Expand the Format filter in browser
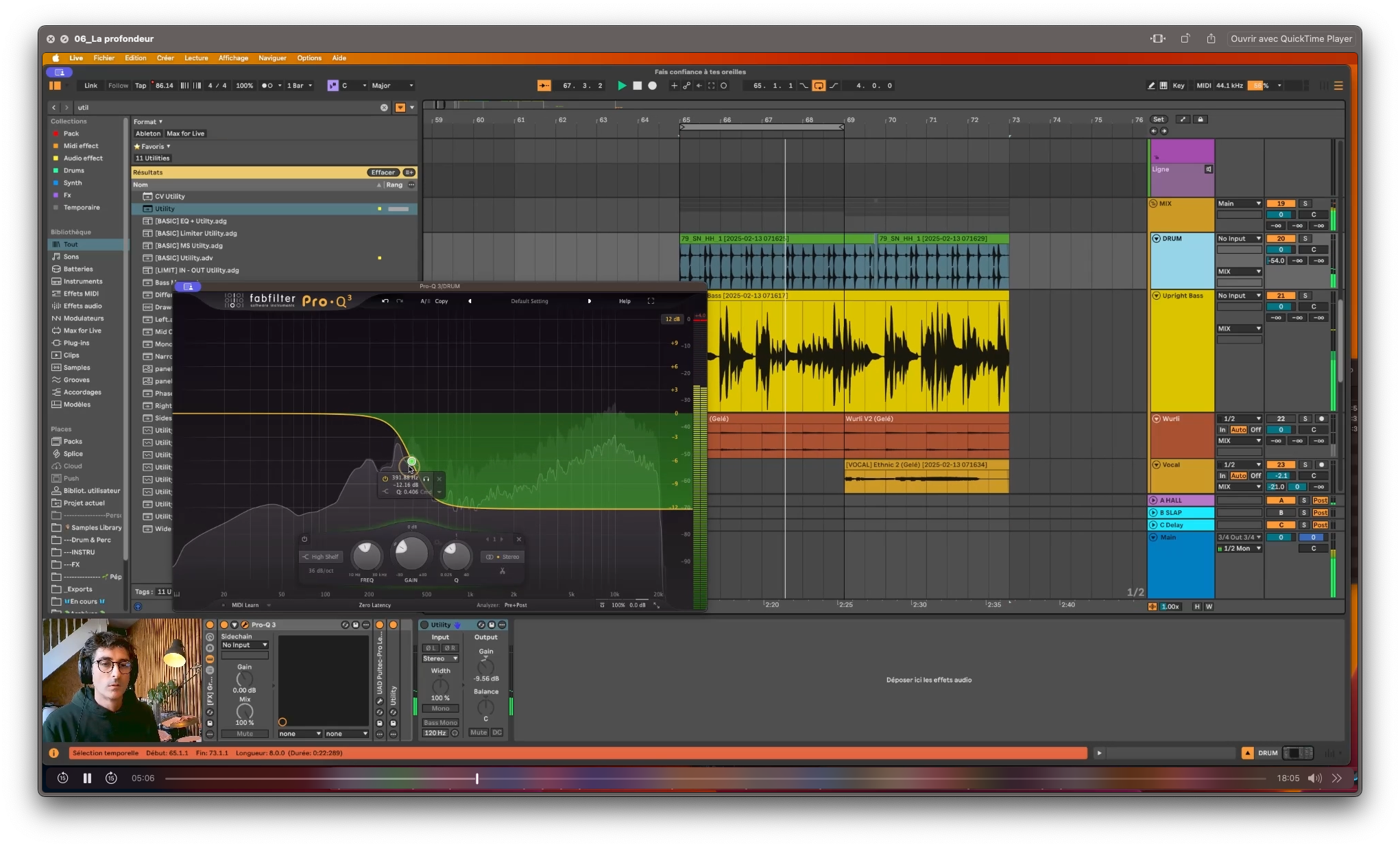The height and width of the screenshot is (847, 1400). (x=148, y=121)
